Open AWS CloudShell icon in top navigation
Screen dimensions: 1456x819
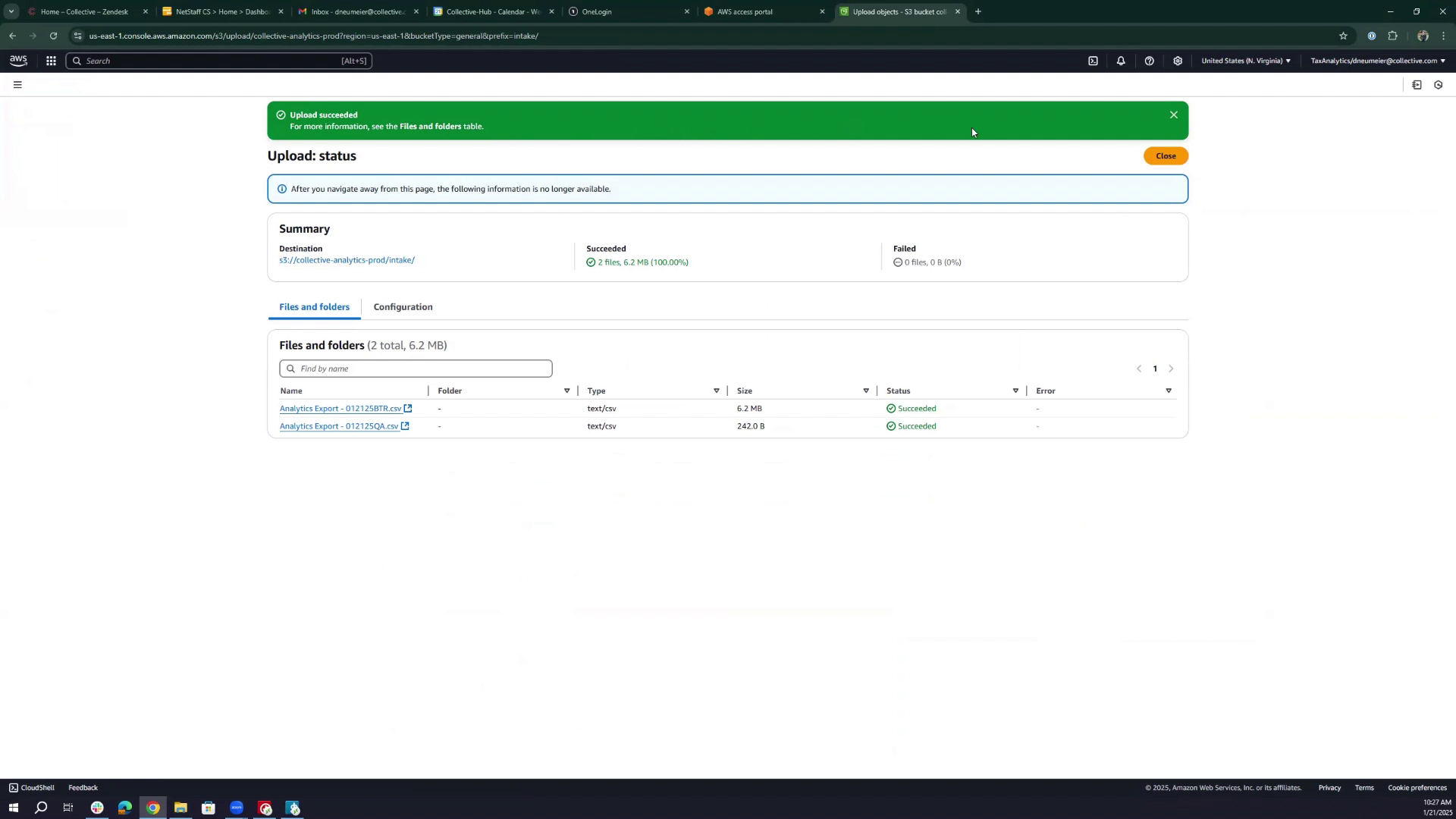pos(1093,61)
